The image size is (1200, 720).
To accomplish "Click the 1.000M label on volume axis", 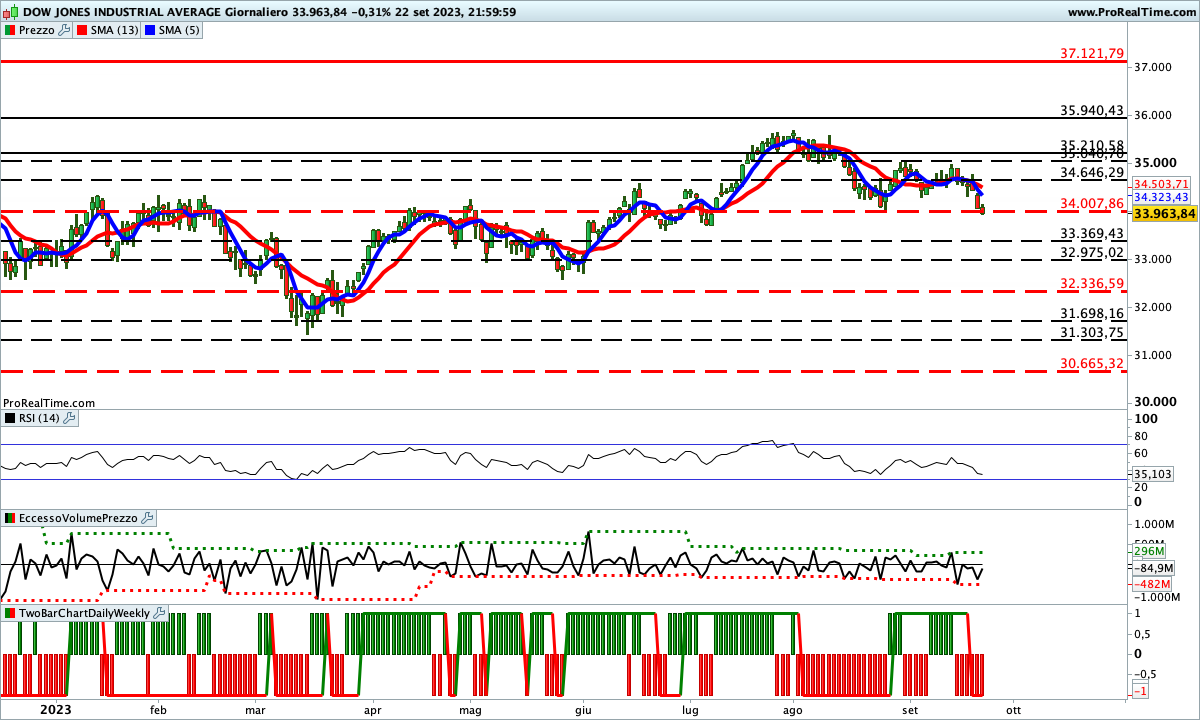I will 1153,524.
